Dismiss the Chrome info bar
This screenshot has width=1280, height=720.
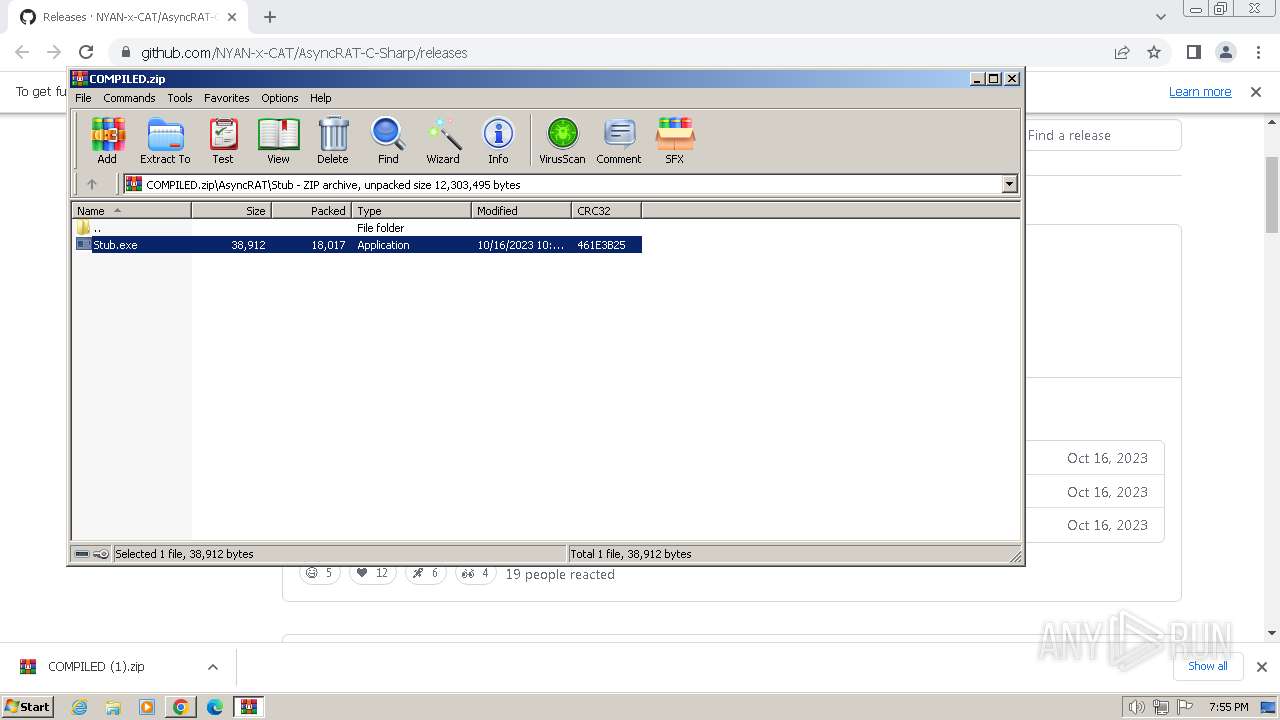tap(1256, 91)
